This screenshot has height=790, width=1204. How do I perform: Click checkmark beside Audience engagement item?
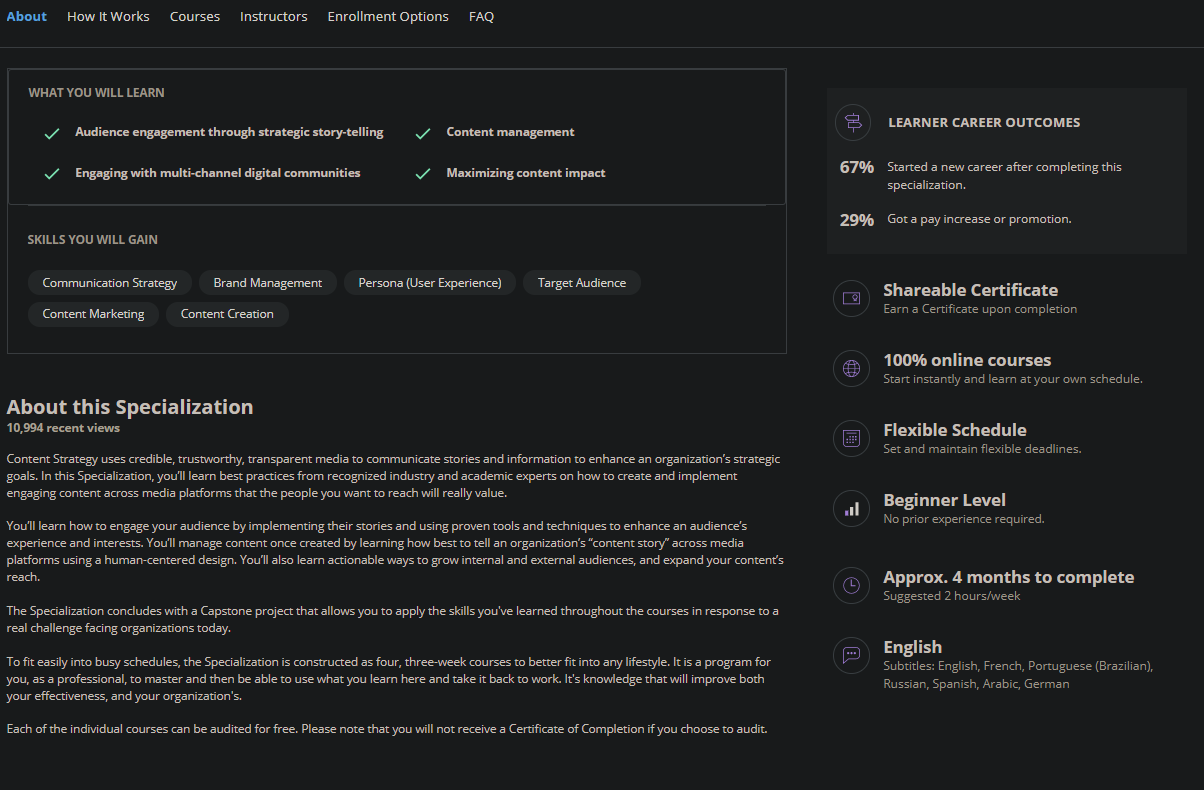[52, 133]
